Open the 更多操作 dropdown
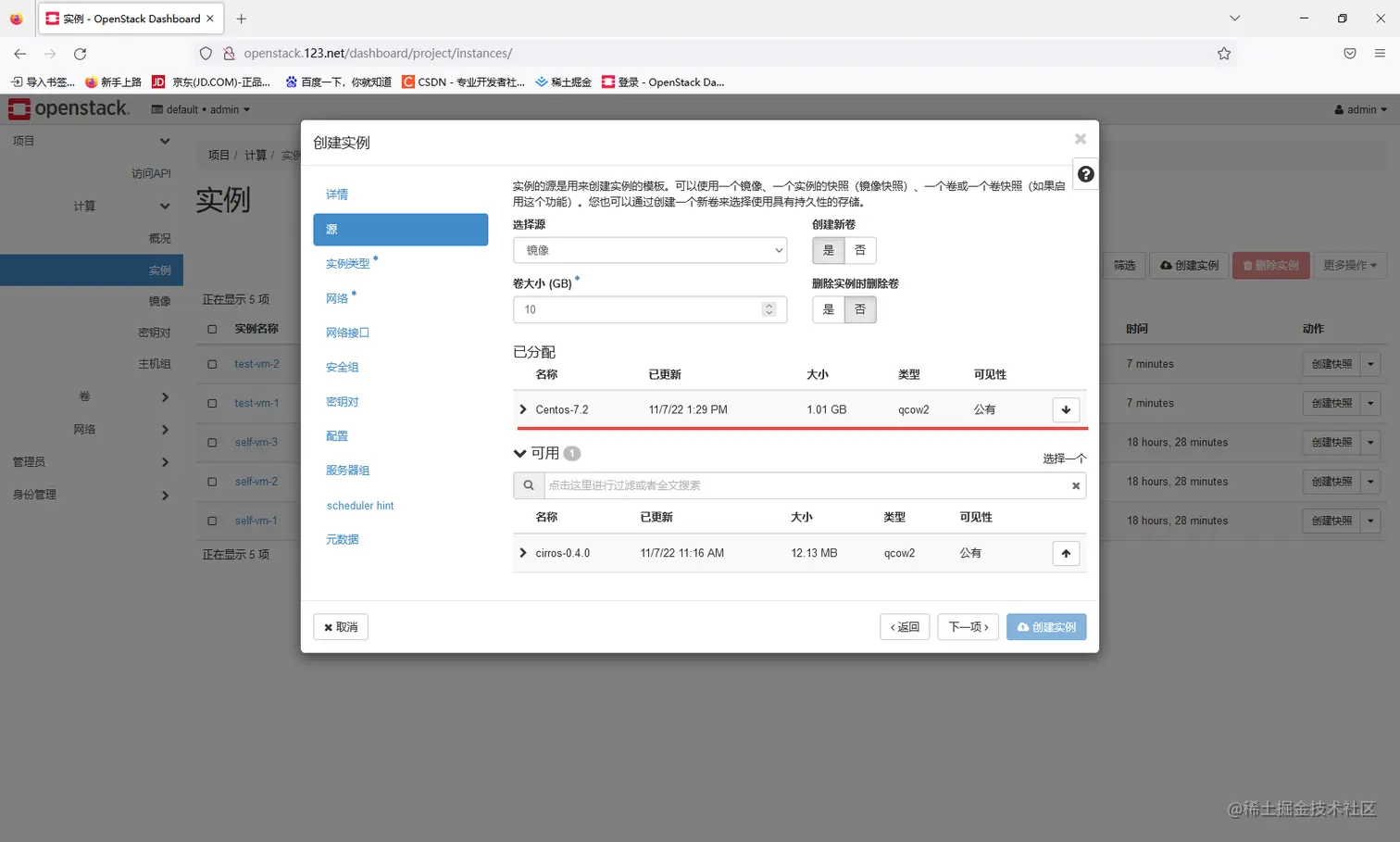The width and height of the screenshot is (1400, 842). click(x=1350, y=265)
